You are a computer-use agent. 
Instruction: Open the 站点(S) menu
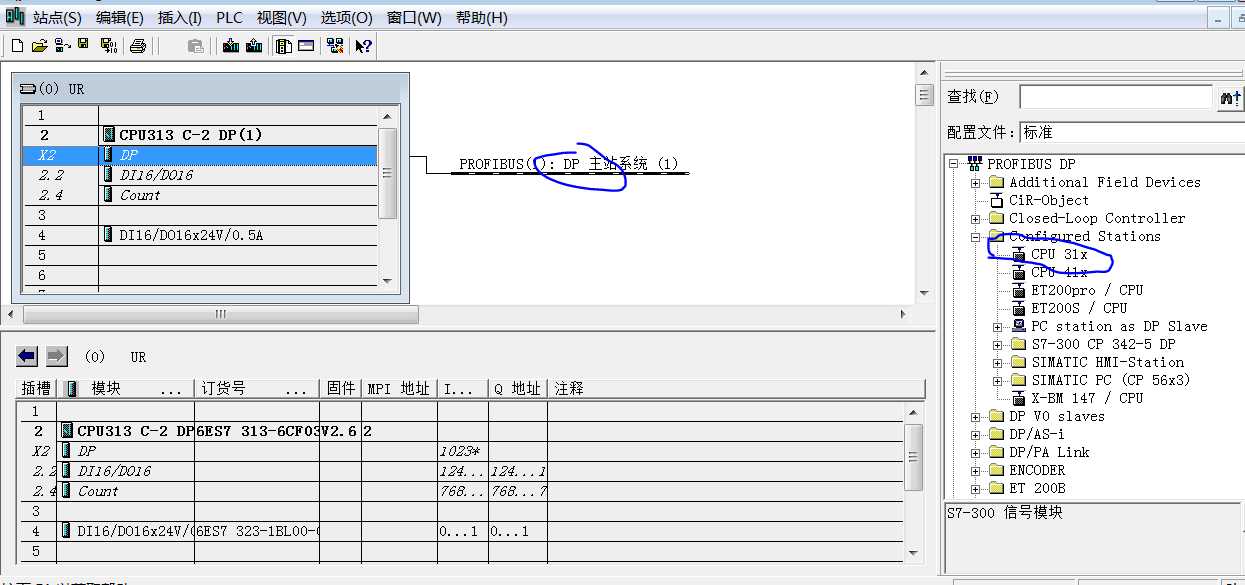57,17
